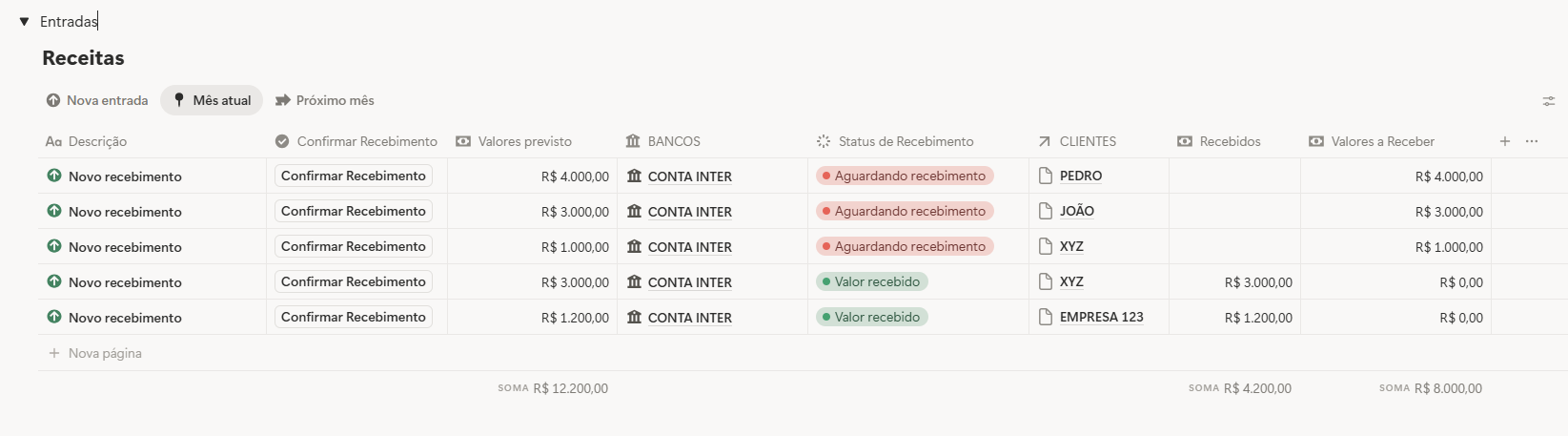Open the page icon beside JOÃO
The image size is (1568, 436).
(x=1046, y=211)
